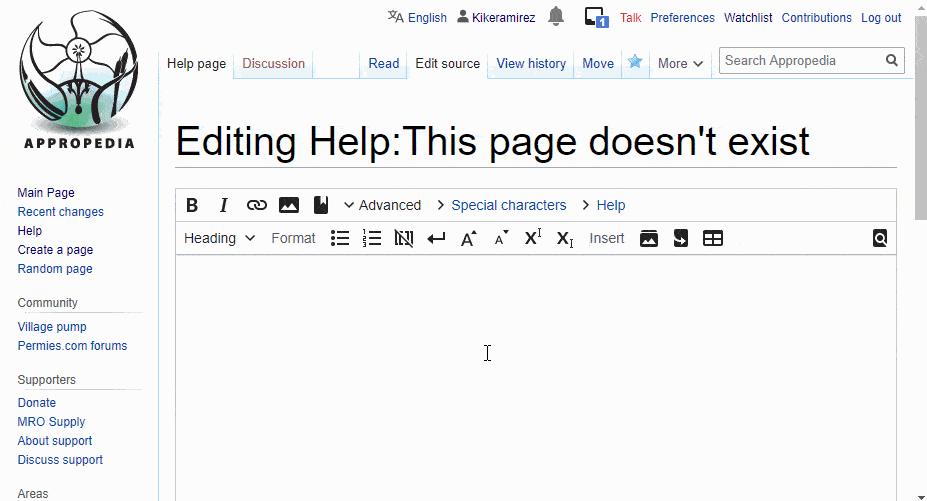
Task: Apply italic formatting
Action: tap(224, 205)
